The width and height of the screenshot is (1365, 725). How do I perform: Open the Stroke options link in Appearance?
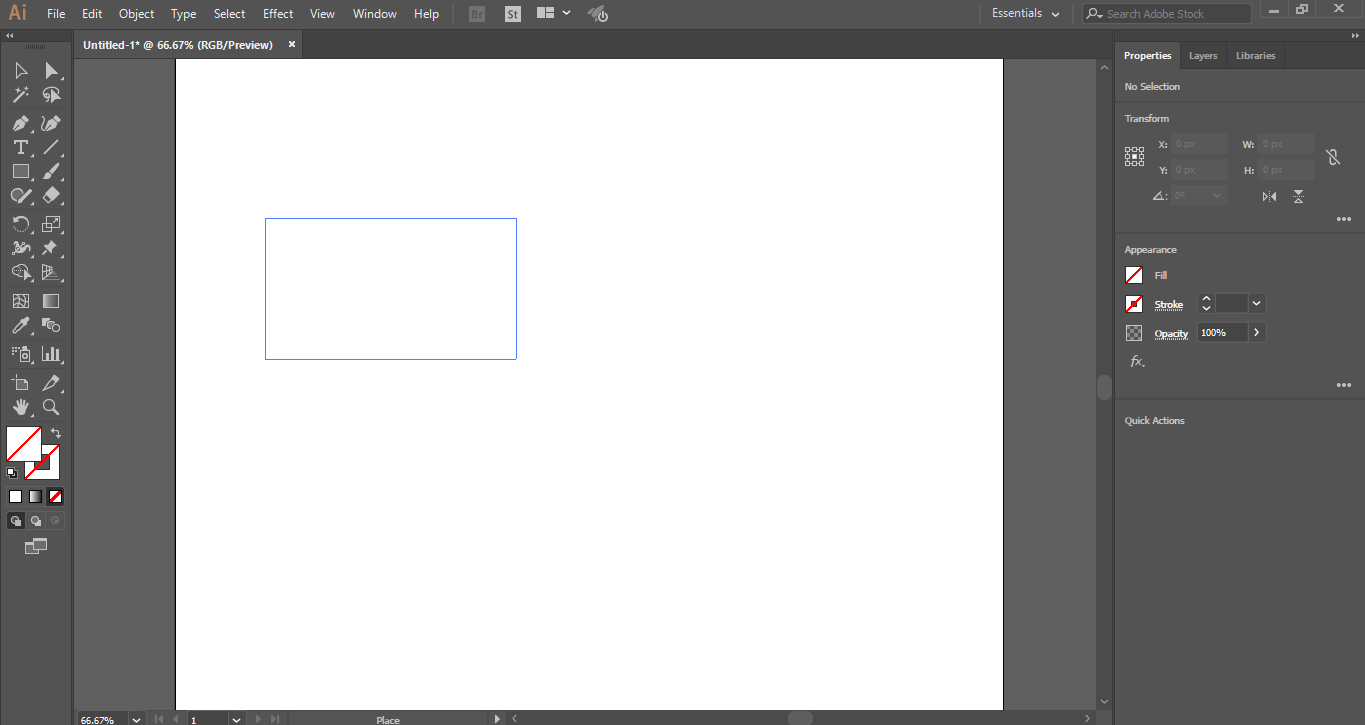[x=1168, y=304]
